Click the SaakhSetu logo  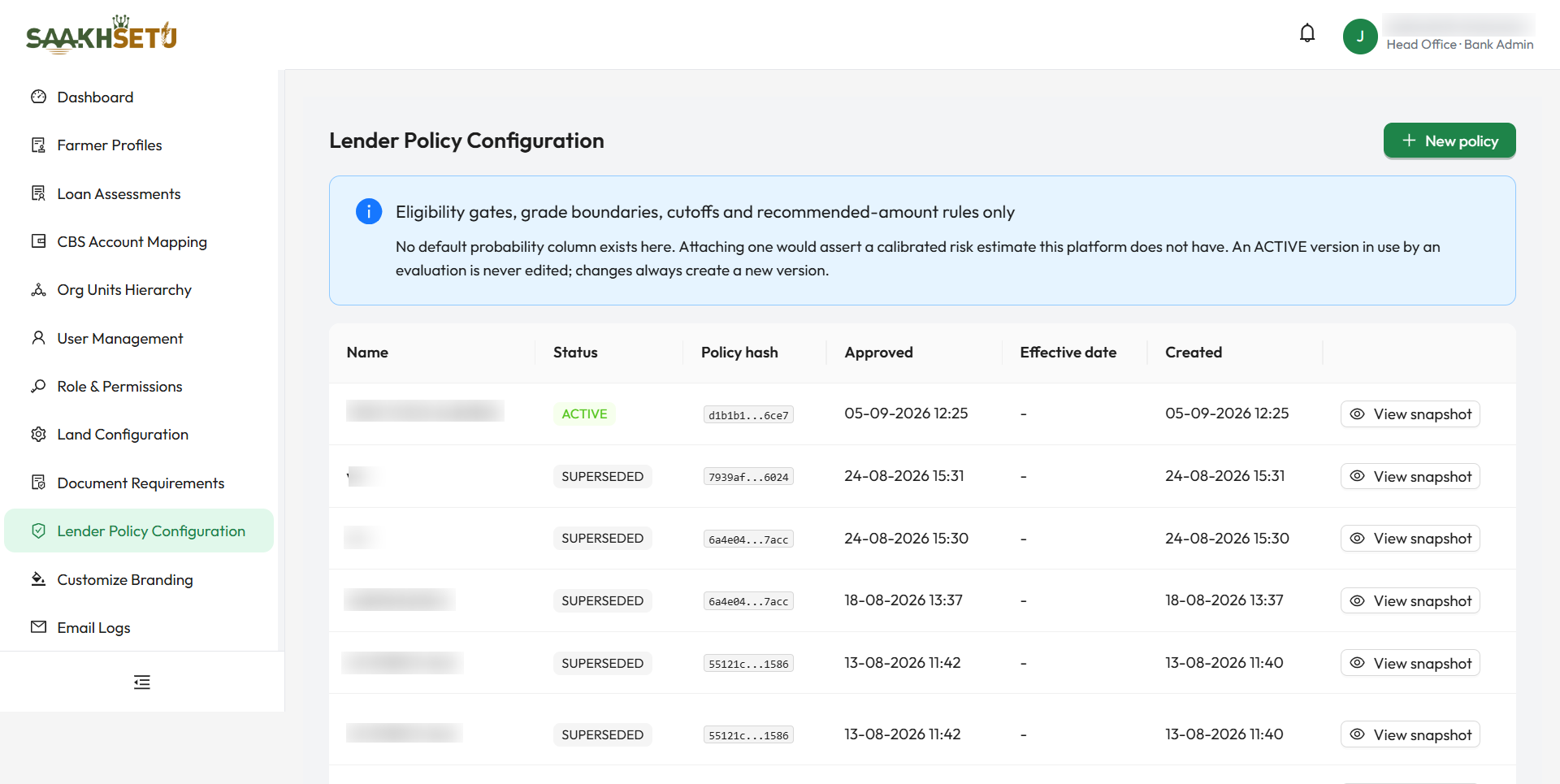(x=102, y=35)
